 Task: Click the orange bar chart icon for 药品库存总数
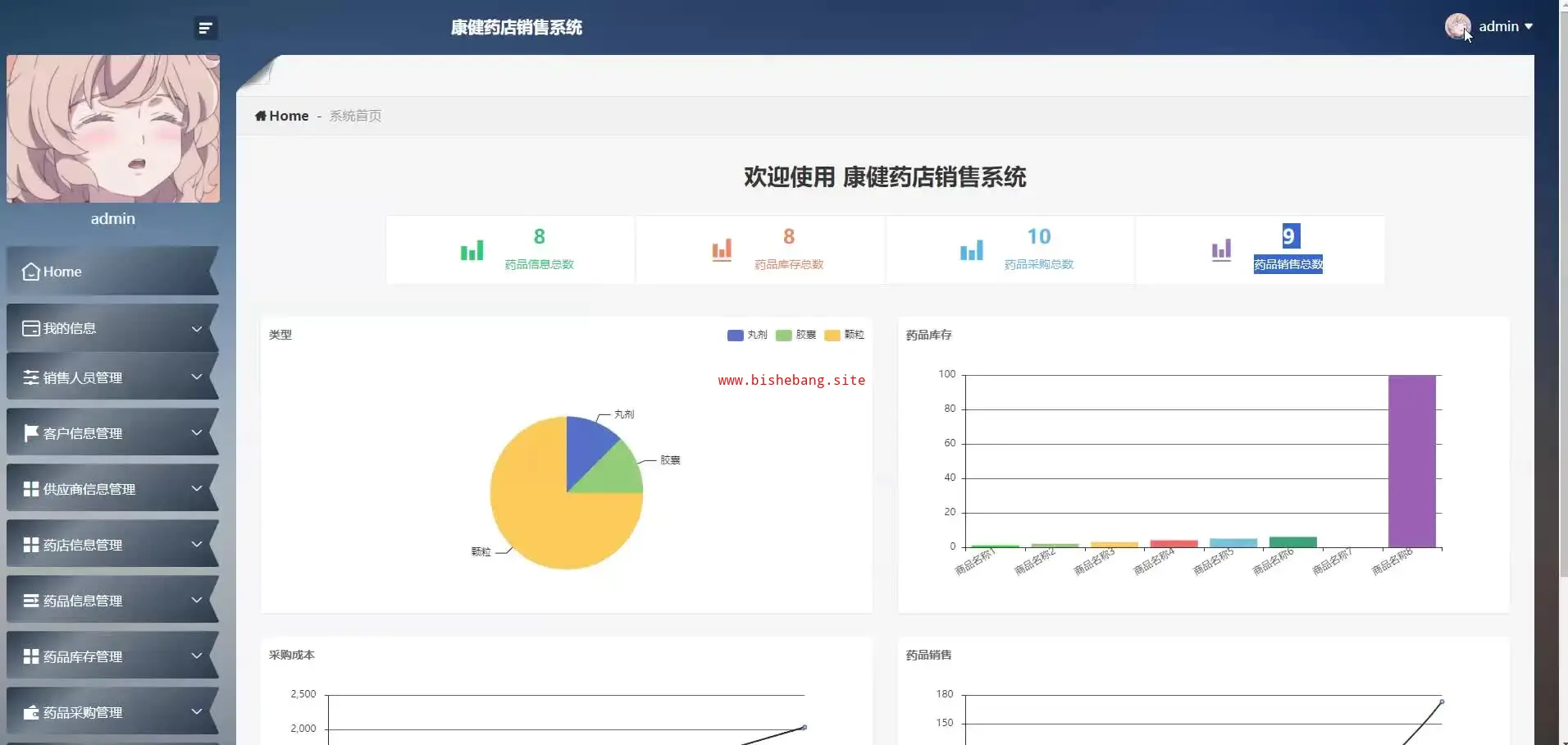coord(722,250)
